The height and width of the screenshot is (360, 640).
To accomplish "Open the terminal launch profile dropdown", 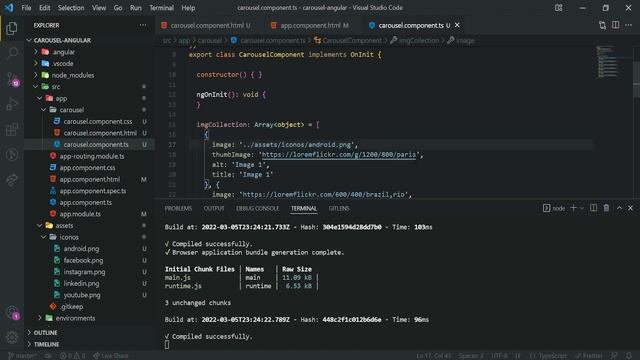I will [x=582, y=208].
